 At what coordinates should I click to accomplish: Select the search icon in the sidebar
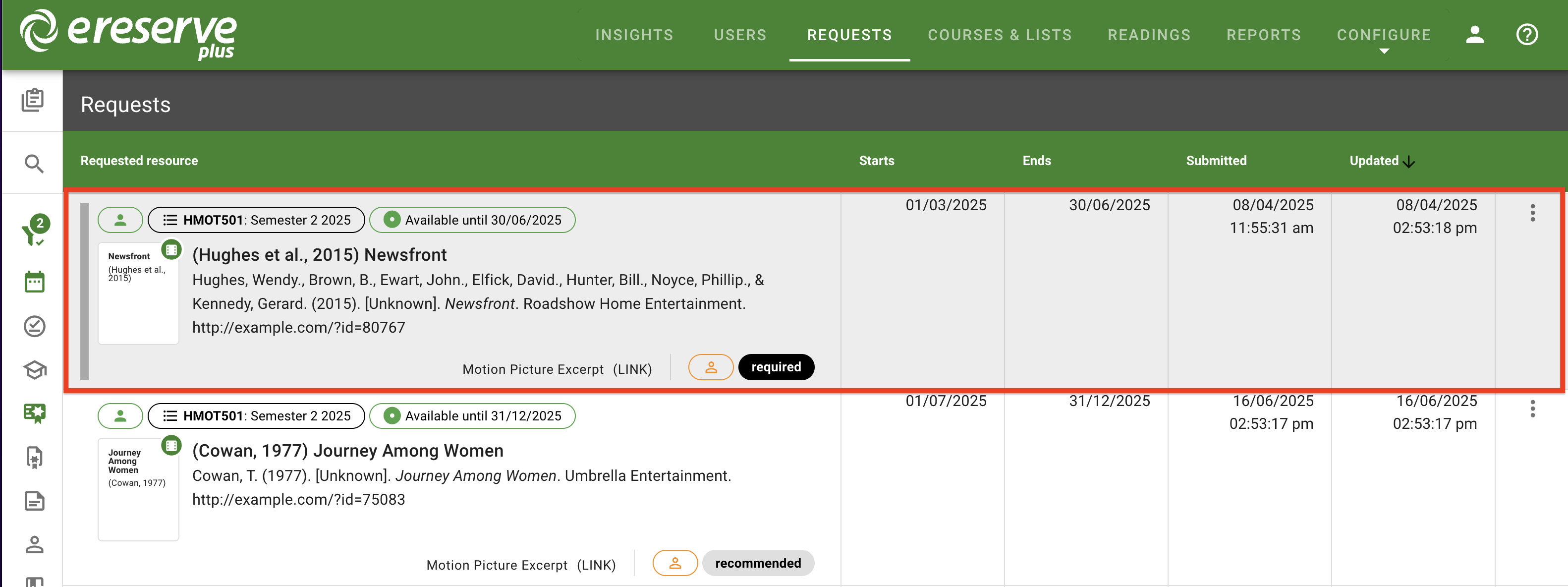coord(34,163)
